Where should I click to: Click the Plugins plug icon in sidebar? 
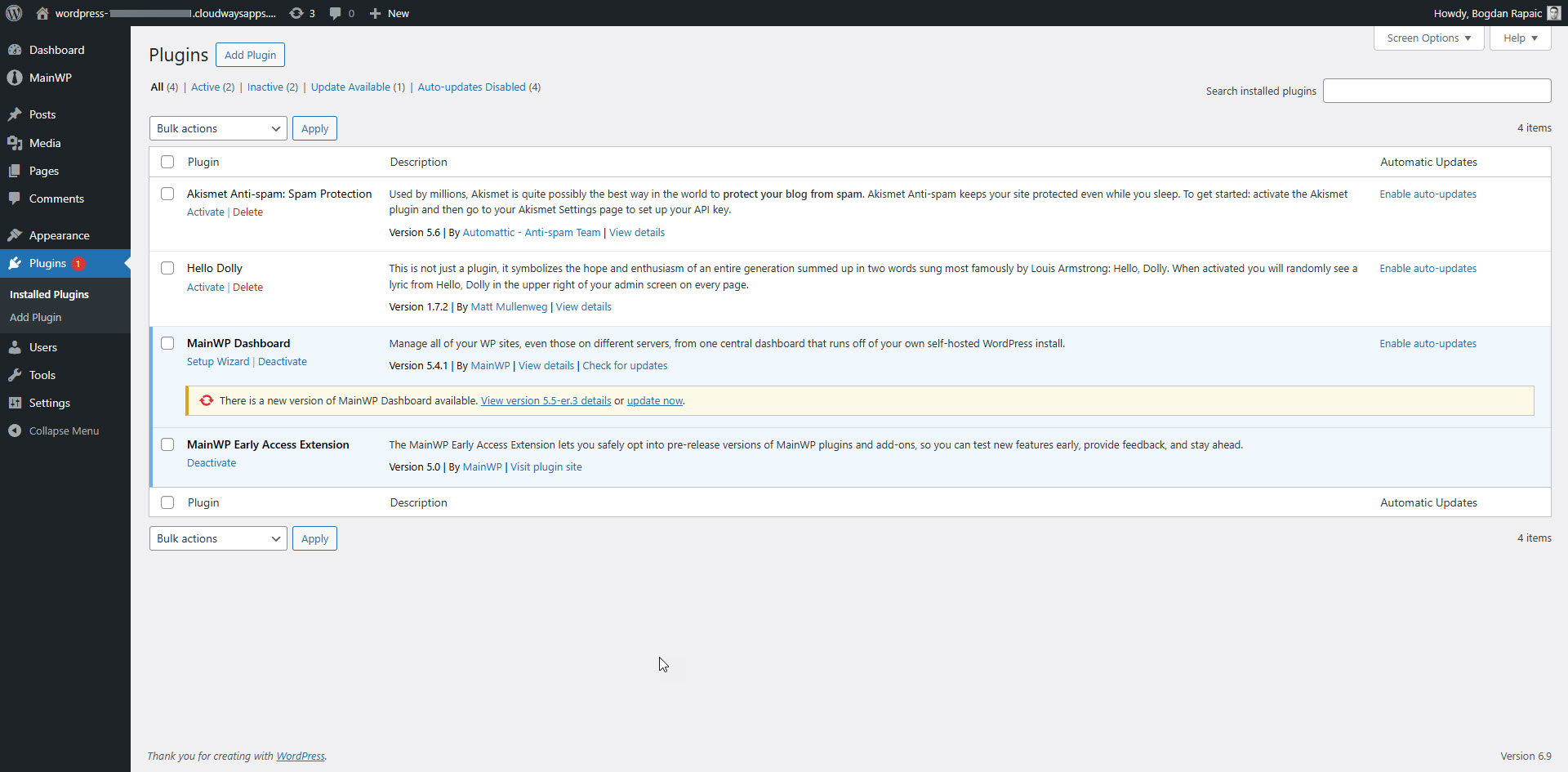pyautogui.click(x=15, y=263)
